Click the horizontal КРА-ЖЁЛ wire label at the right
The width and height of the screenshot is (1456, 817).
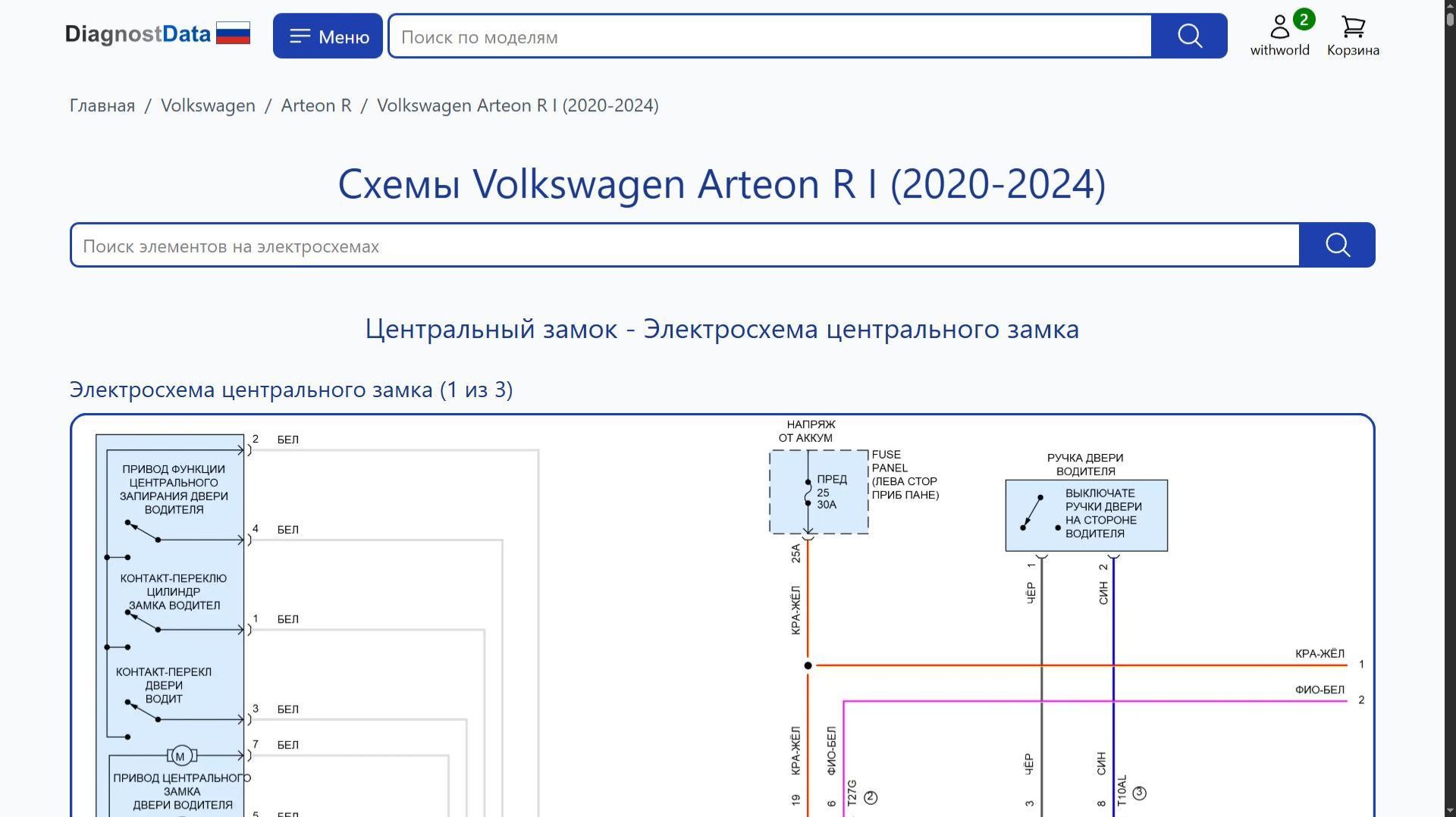point(1319,654)
